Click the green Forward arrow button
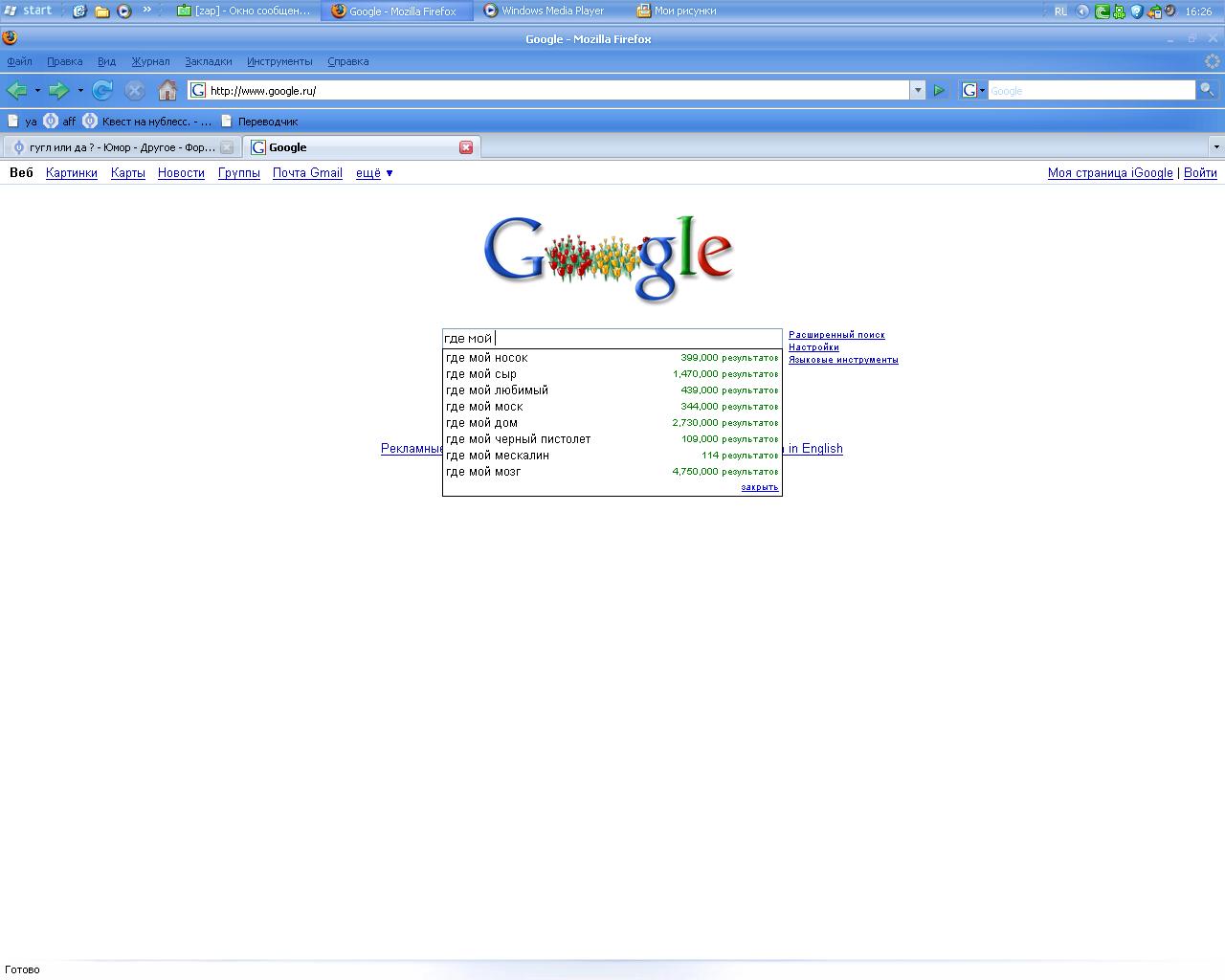 coord(58,90)
